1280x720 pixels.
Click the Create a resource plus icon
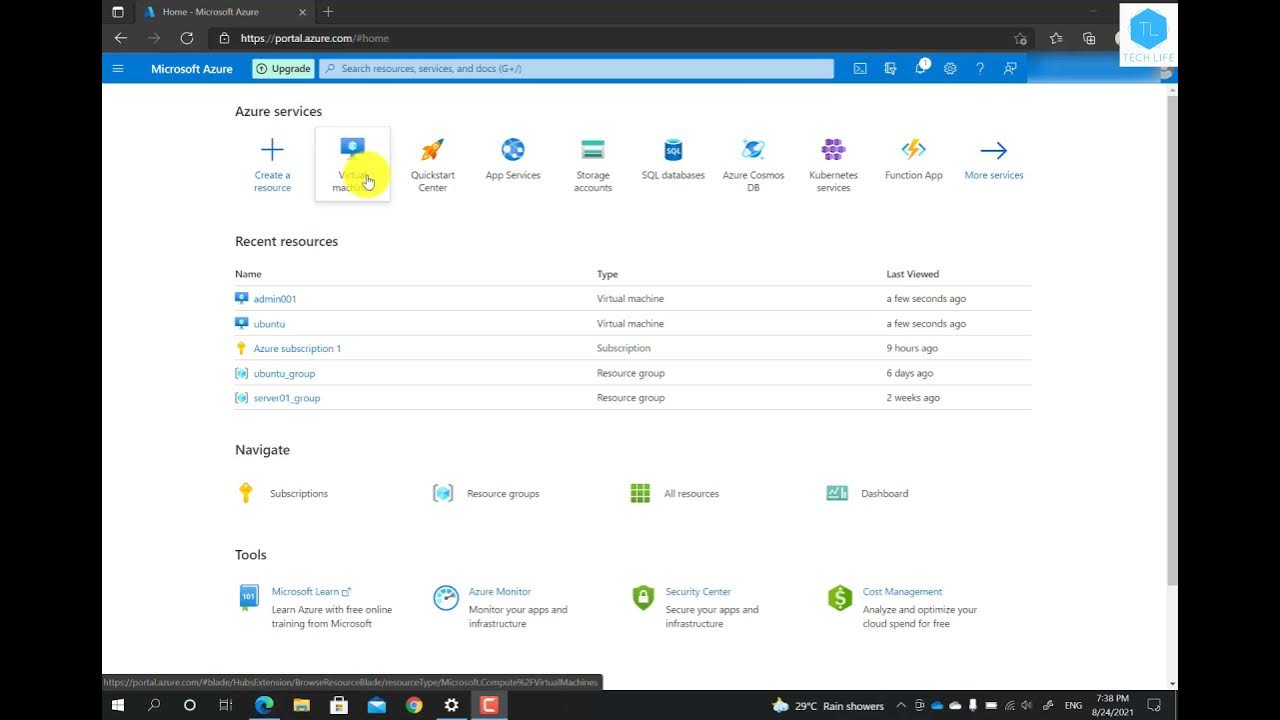pyautogui.click(x=272, y=150)
